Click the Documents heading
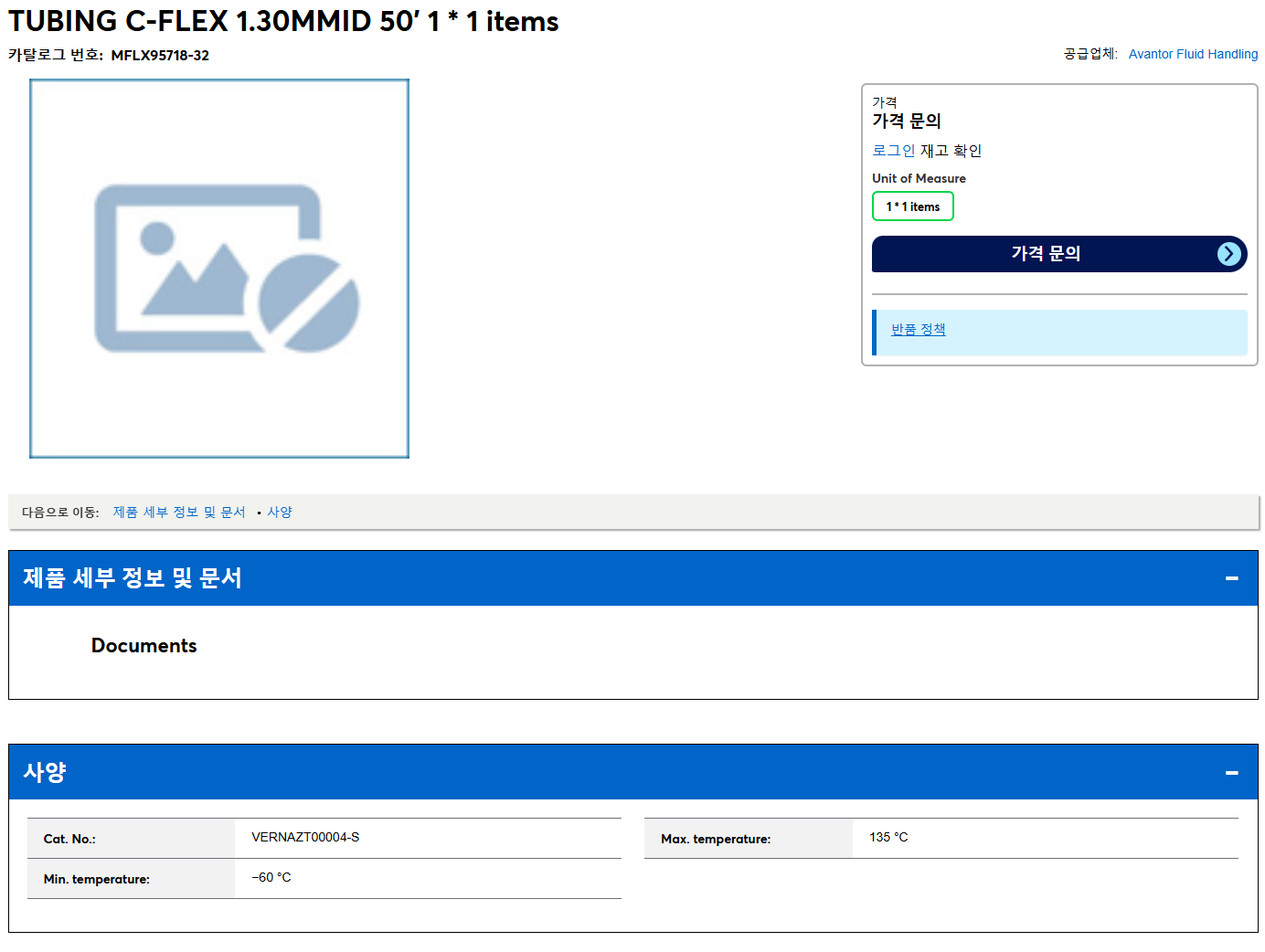This screenshot has width=1265, height=952. (x=144, y=646)
